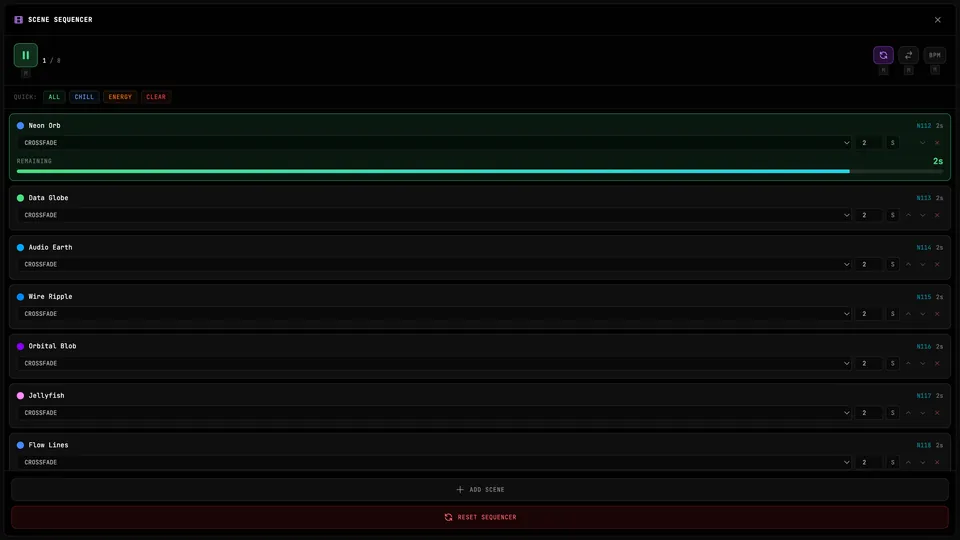Expand Jellyfish Crossfade dropdown
Screen dimensions: 960x540
click(x=435, y=413)
